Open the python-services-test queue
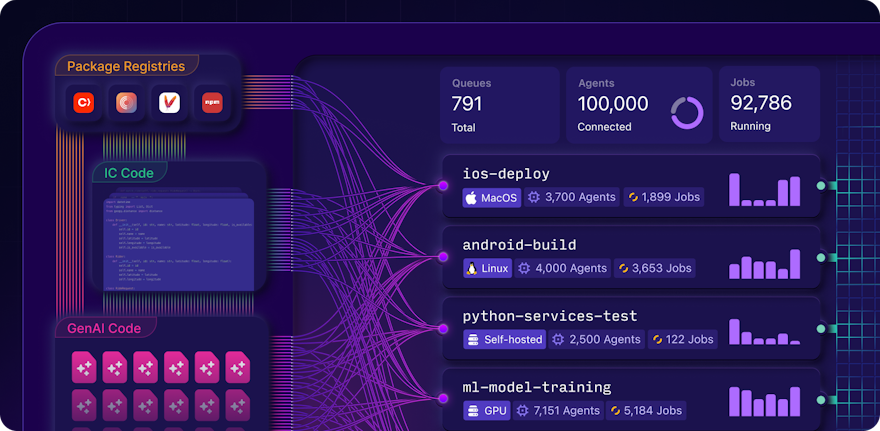This screenshot has width=880, height=431. 632,328
